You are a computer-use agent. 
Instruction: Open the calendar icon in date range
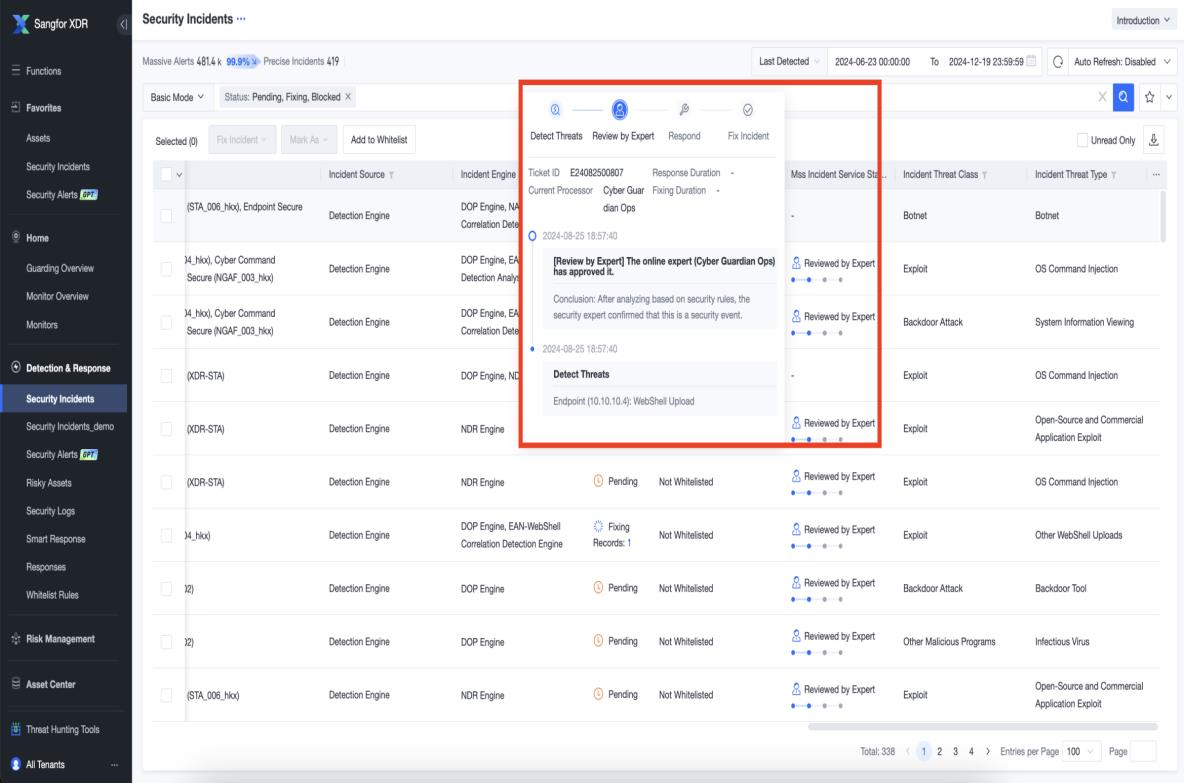pyautogui.click(x=1031, y=61)
